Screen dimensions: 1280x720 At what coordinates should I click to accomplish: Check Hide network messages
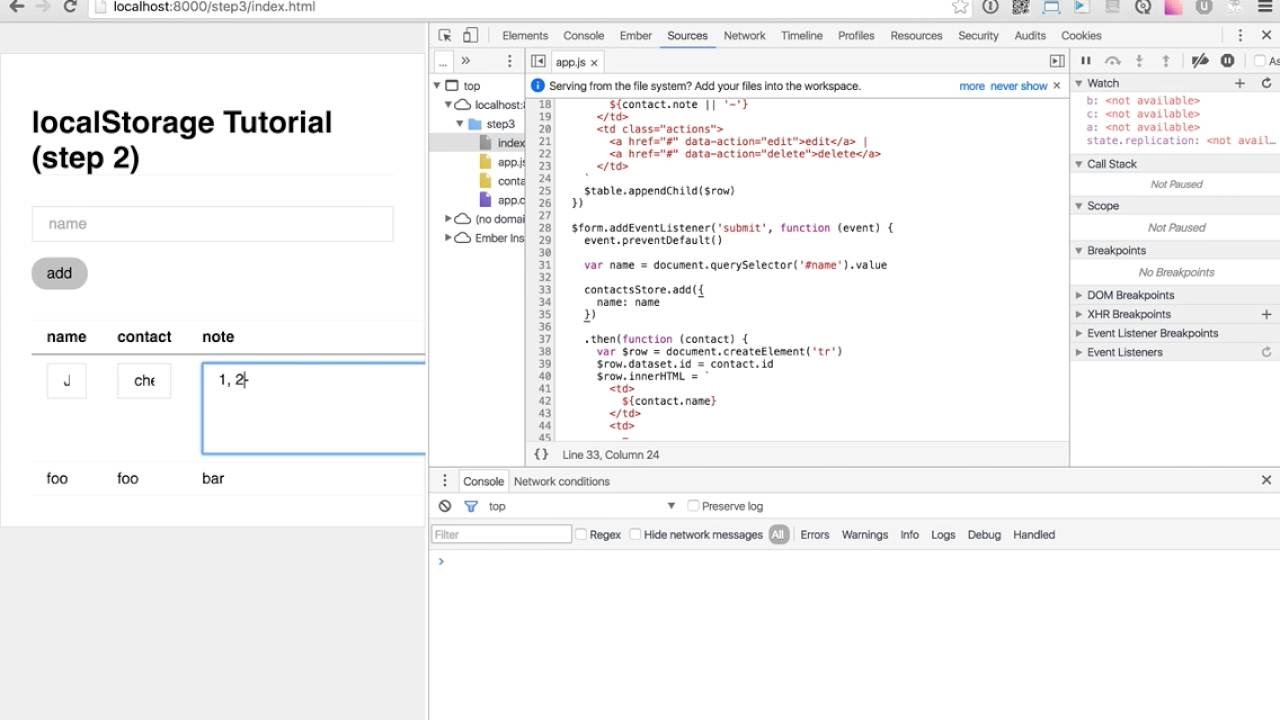635,535
